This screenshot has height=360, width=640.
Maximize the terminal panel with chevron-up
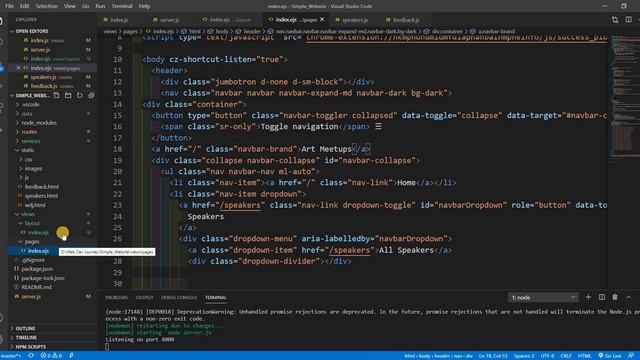pyautogui.click(x=629, y=297)
